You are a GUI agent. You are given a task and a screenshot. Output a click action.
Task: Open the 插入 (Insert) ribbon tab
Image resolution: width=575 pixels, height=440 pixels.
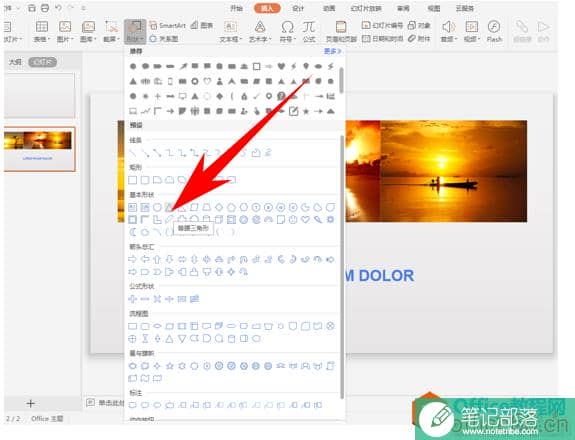click(267, 8)
